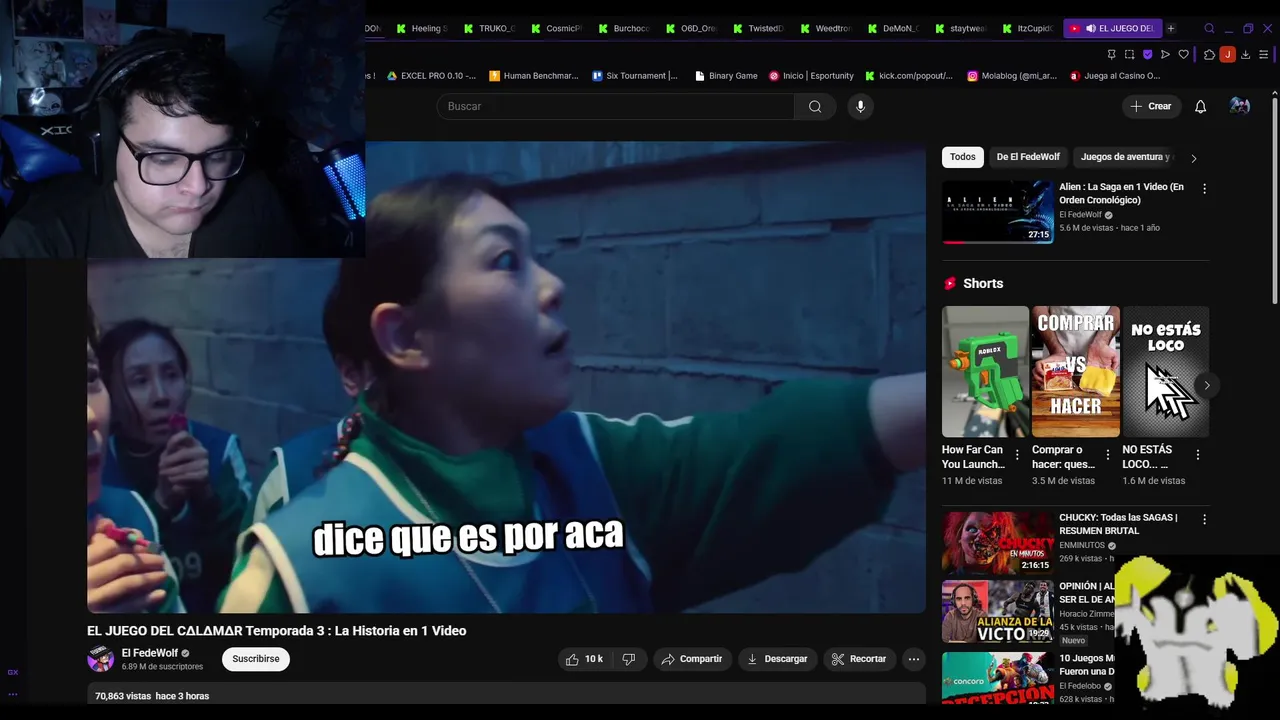Open EXCEL PRO 0.10 bookmark
Viewport: 1280px width, 720px height.
(432, 76)
